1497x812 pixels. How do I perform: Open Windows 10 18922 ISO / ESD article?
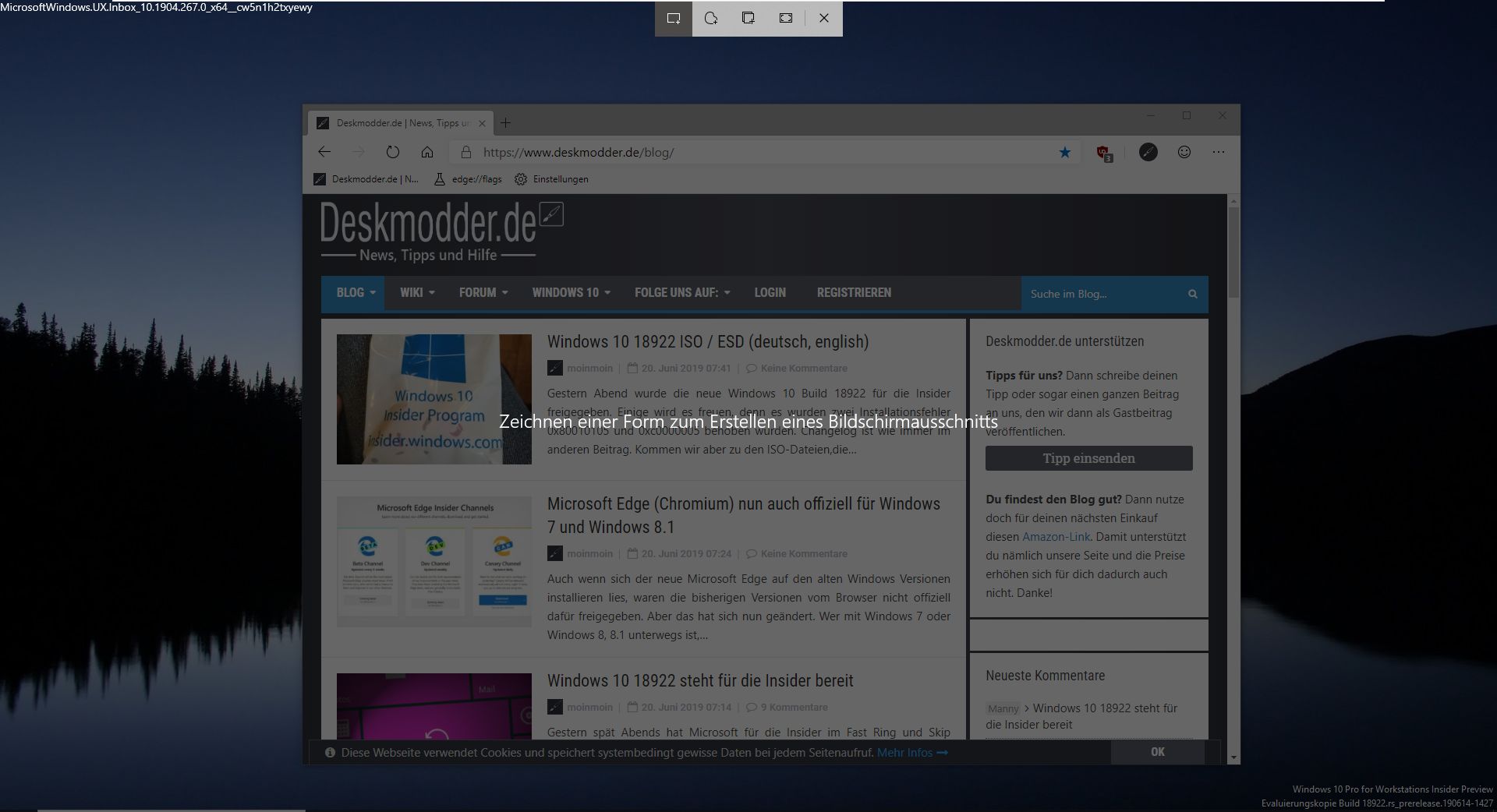(708, 341)
